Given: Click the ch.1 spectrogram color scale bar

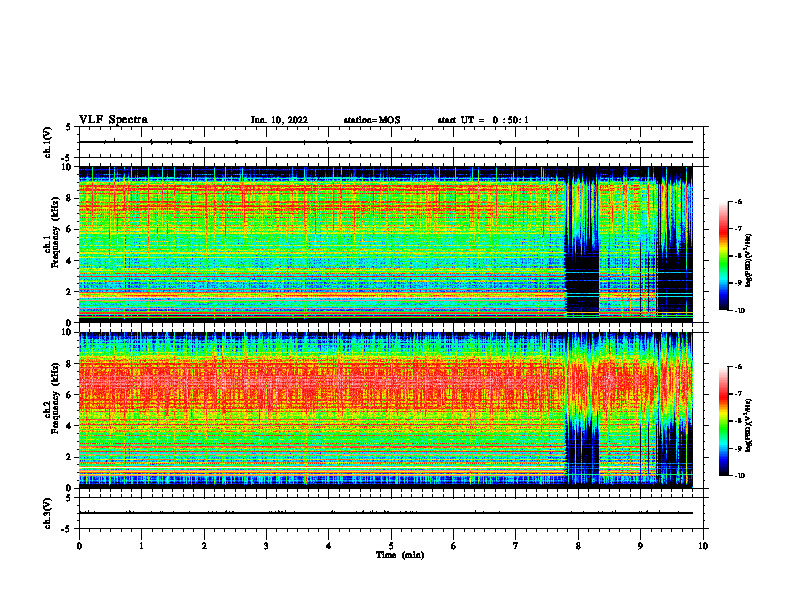Looking at the screenshot, I should click(723, 256).
